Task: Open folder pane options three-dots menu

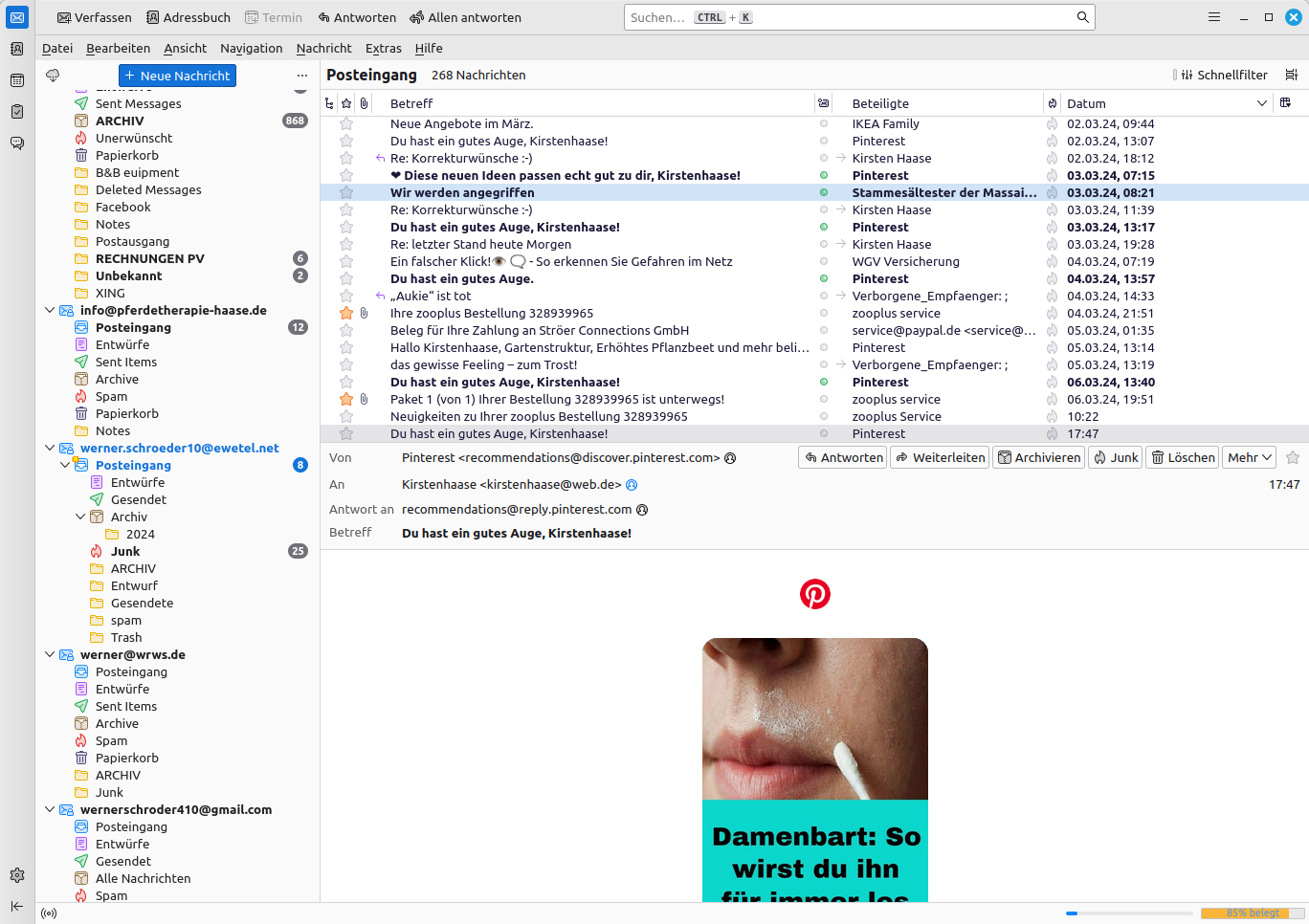Action: coord(302,76)
